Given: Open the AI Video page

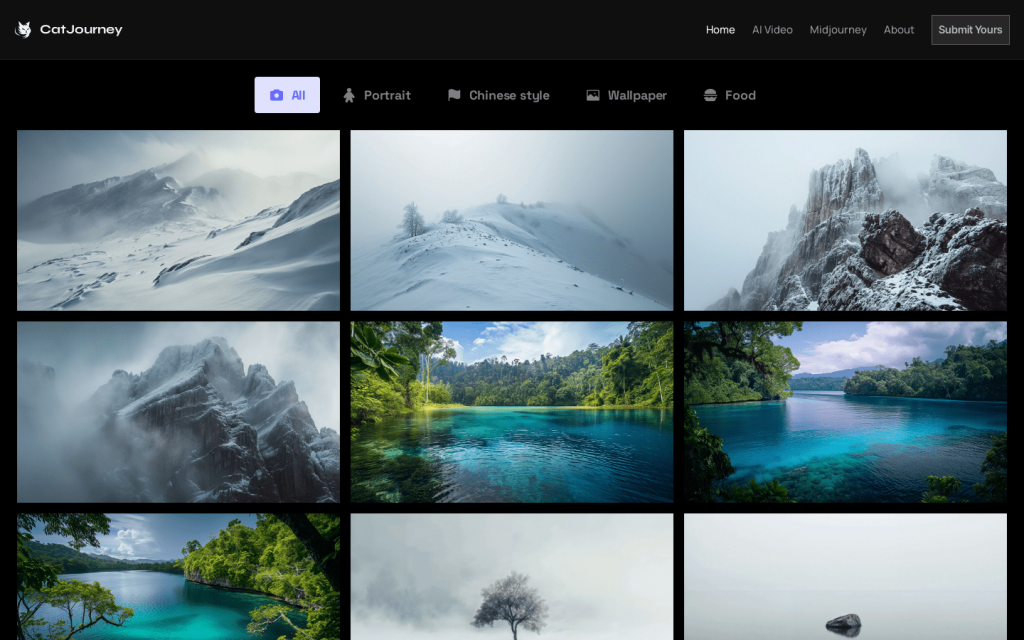Looking at the screenshot, I should coord(772,30).
